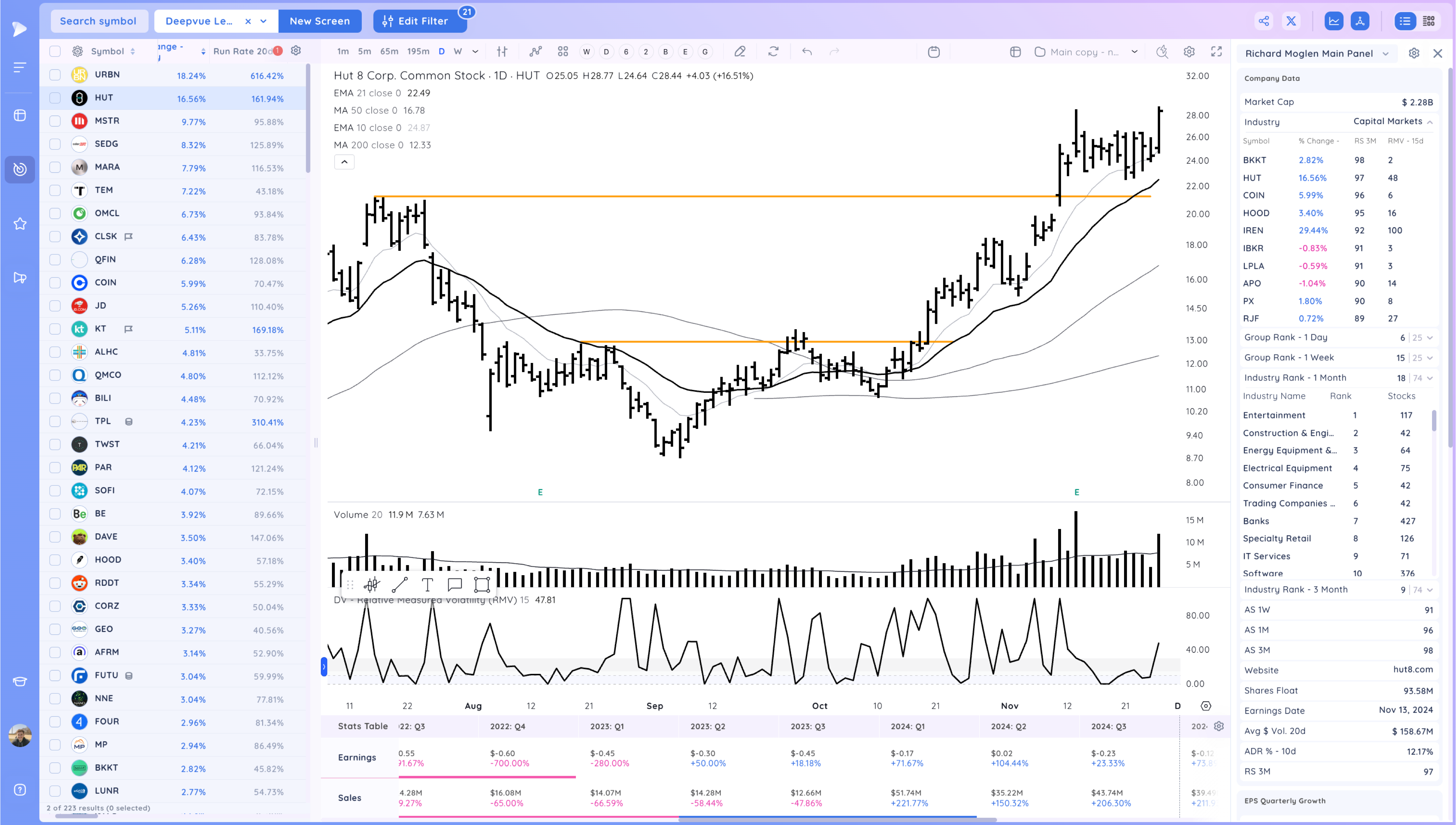The image size is (1456, 825).
Task: Switch to grid table view layout
Action: tap(1429, 21)
